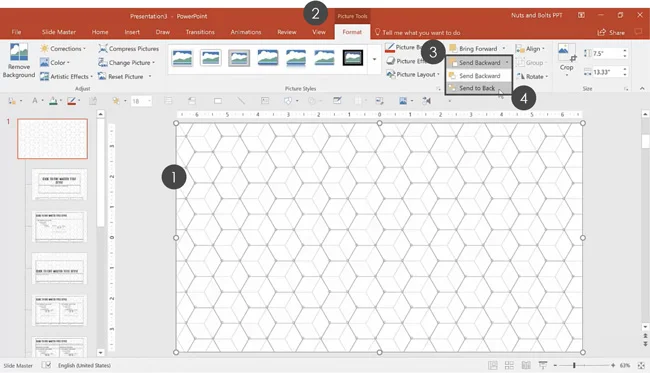This screenshot has height=373, width=650.
Task: Open the Color dropdown
Action: click(55, 63)
